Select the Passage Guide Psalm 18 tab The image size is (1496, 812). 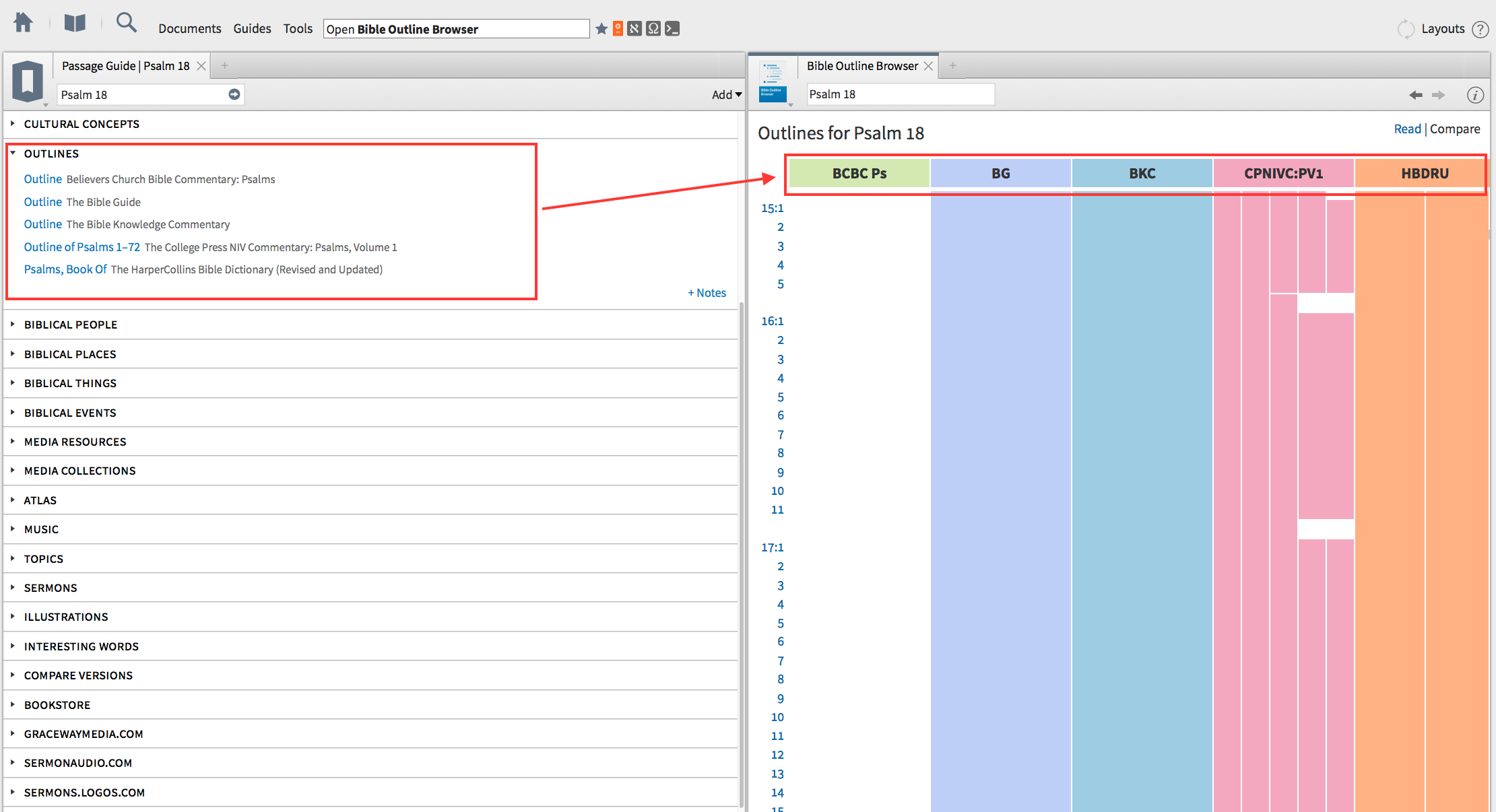(126, 66)
